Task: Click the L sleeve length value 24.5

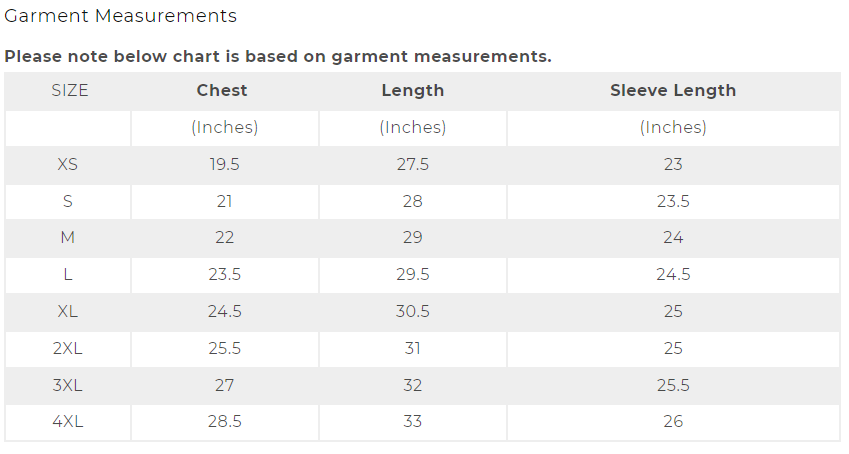Action: point(673,274)
